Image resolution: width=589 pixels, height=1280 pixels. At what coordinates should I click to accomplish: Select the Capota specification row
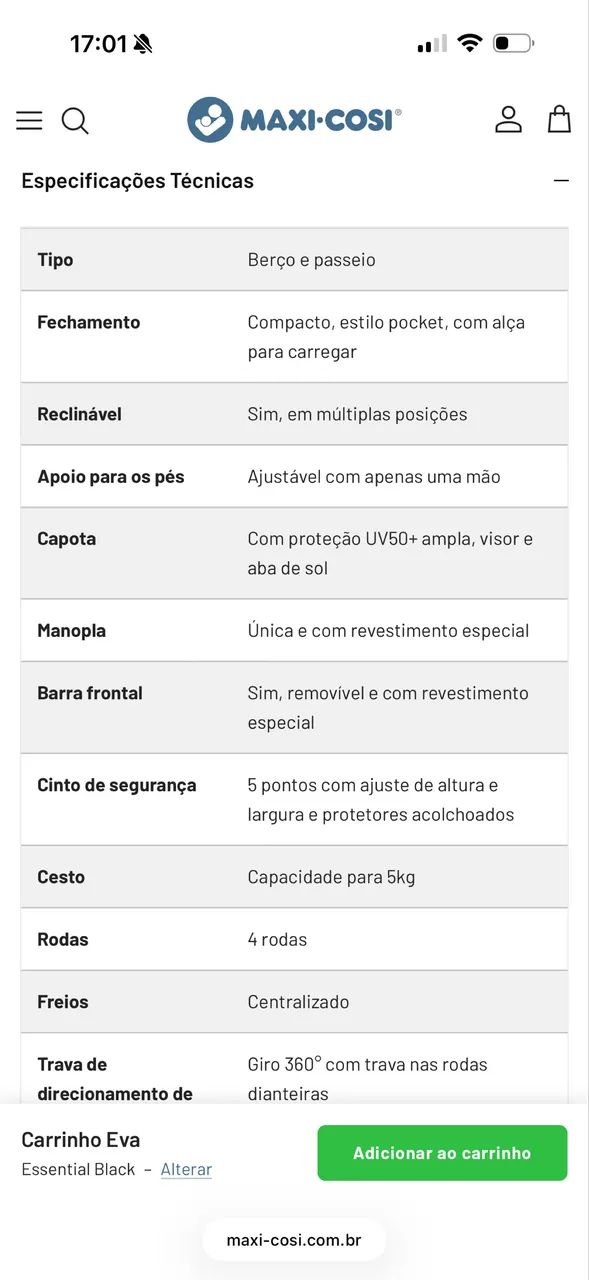[x=294, y=553]
